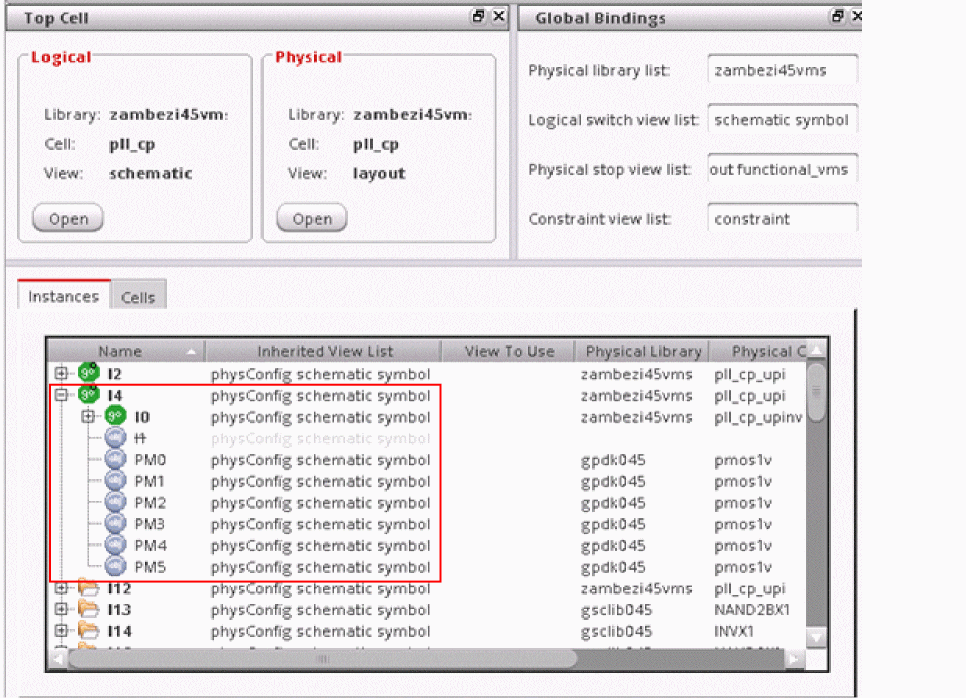Select the PM0 instance row name

point(150,460)
